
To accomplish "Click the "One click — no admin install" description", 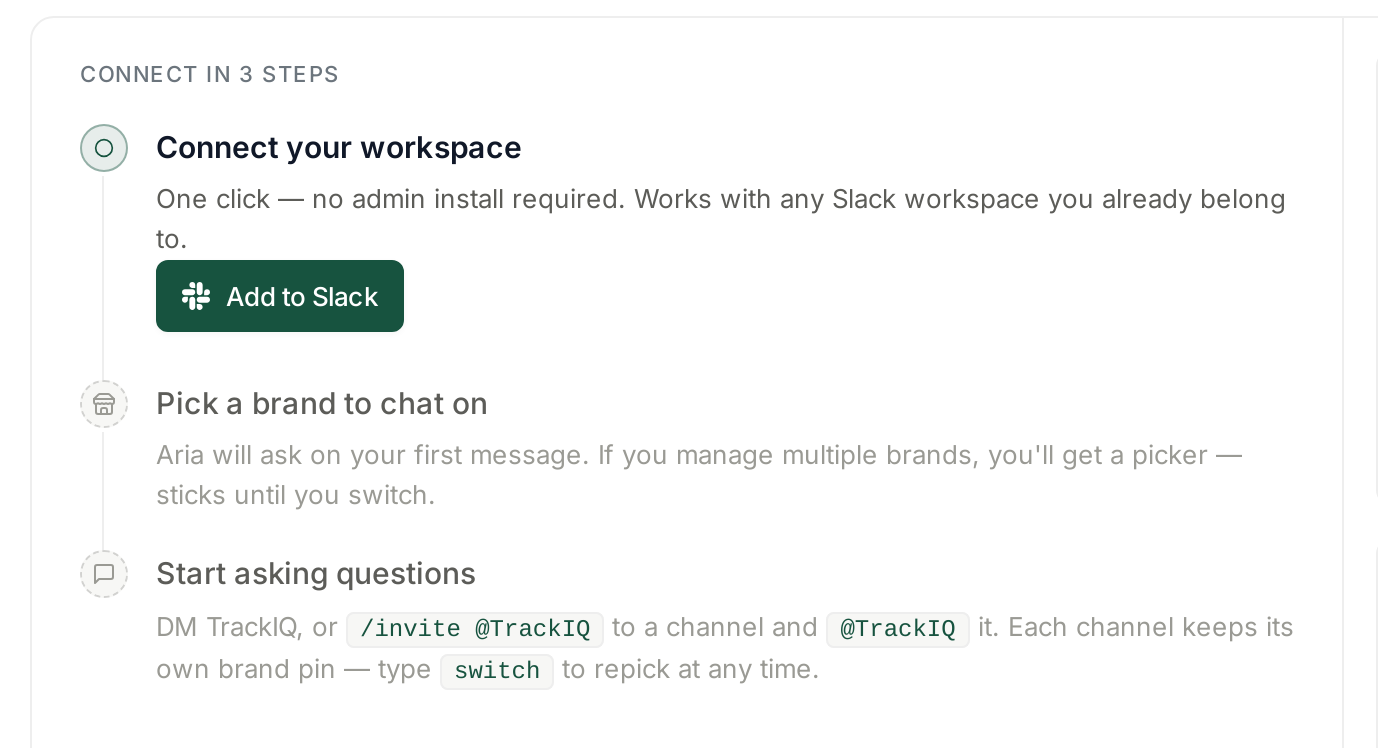I will click(721, 219).
